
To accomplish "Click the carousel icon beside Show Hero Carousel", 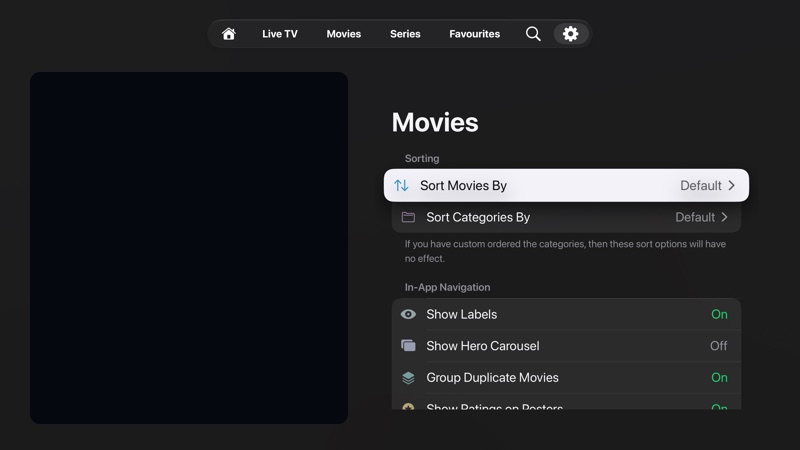I will point(408,346).
